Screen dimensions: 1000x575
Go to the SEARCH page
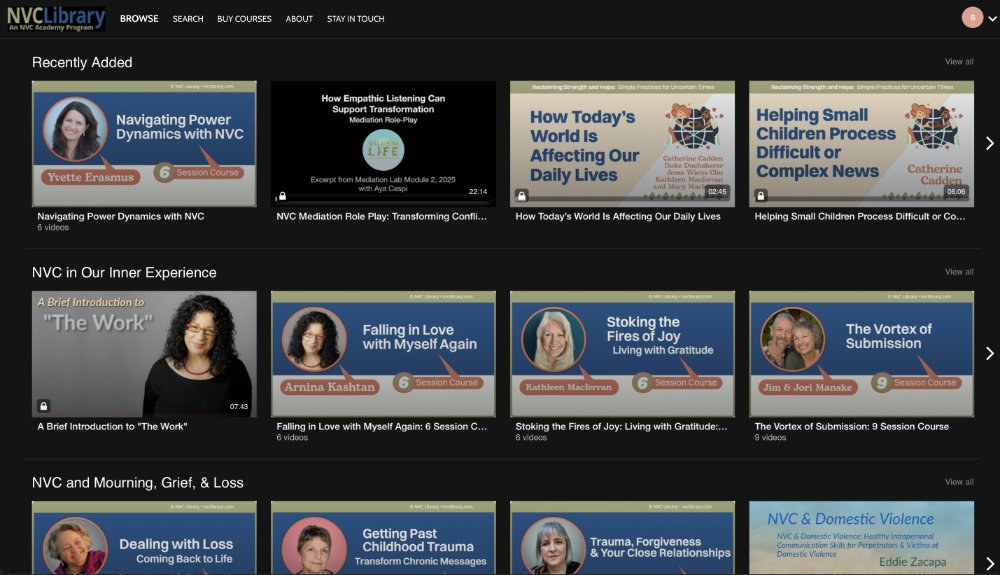coord(188,18)
